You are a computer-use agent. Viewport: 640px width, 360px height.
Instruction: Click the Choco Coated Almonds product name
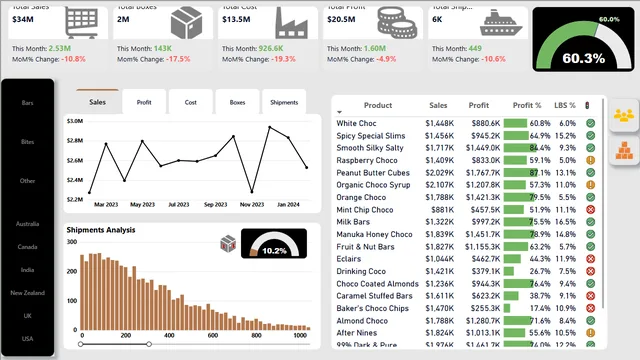(x=378, y=284)
